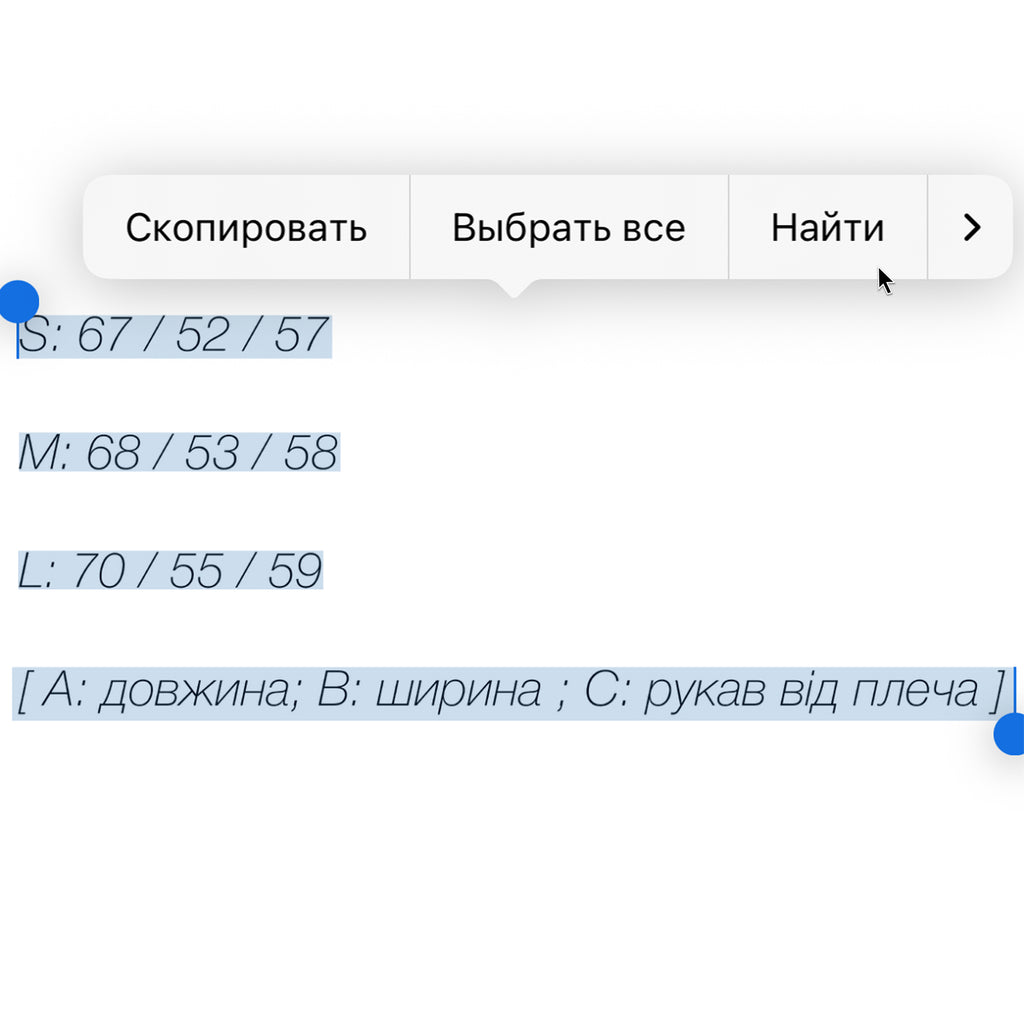Click the top-left blue selection start handle
Viewport: 1024px width, 1024px height.
pos(18,300)
